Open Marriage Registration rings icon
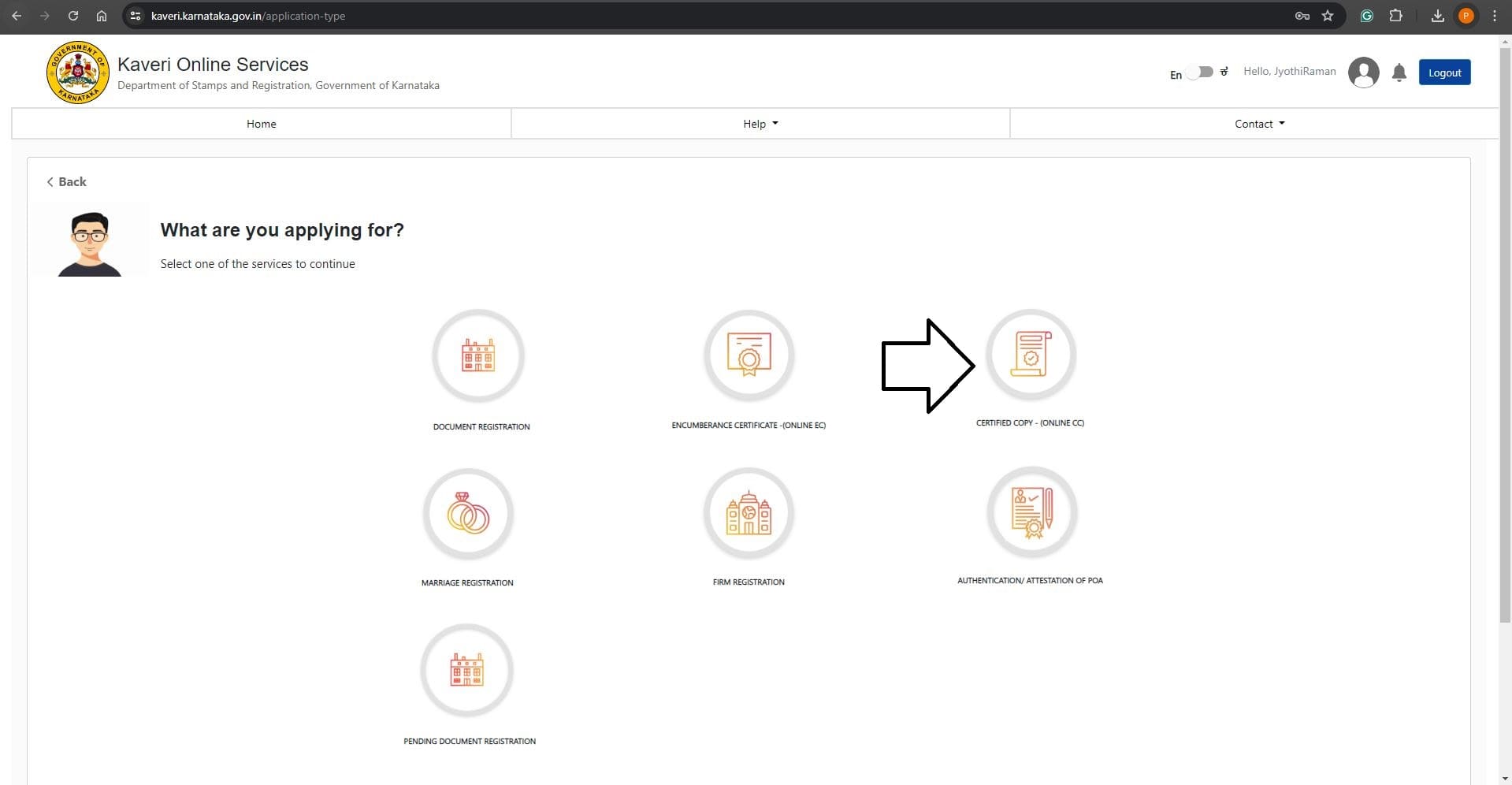This screenshot has height=785, width=1512. (x=468, y=514)
